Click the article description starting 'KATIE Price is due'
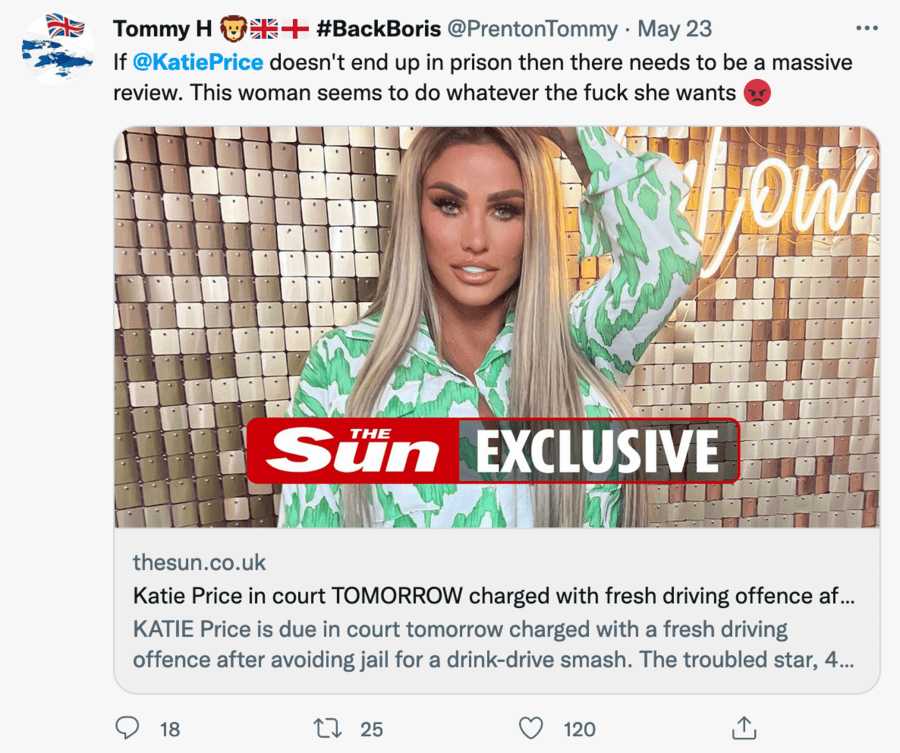This screenshot has height=753, width=900. (x=492, y=646)
